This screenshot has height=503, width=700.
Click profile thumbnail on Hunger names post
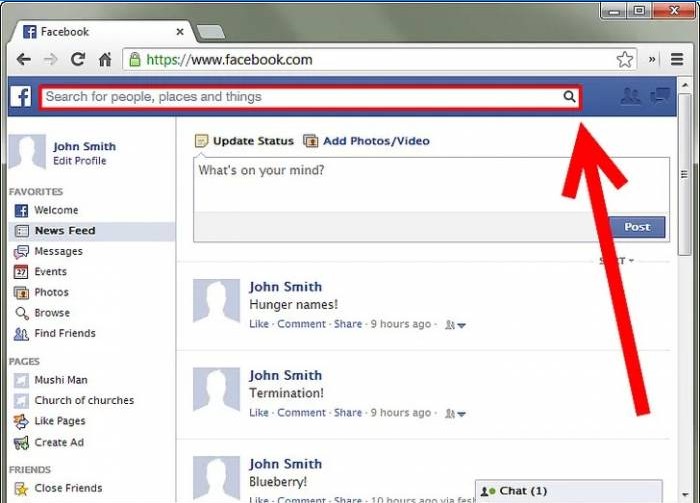(217, 301)
